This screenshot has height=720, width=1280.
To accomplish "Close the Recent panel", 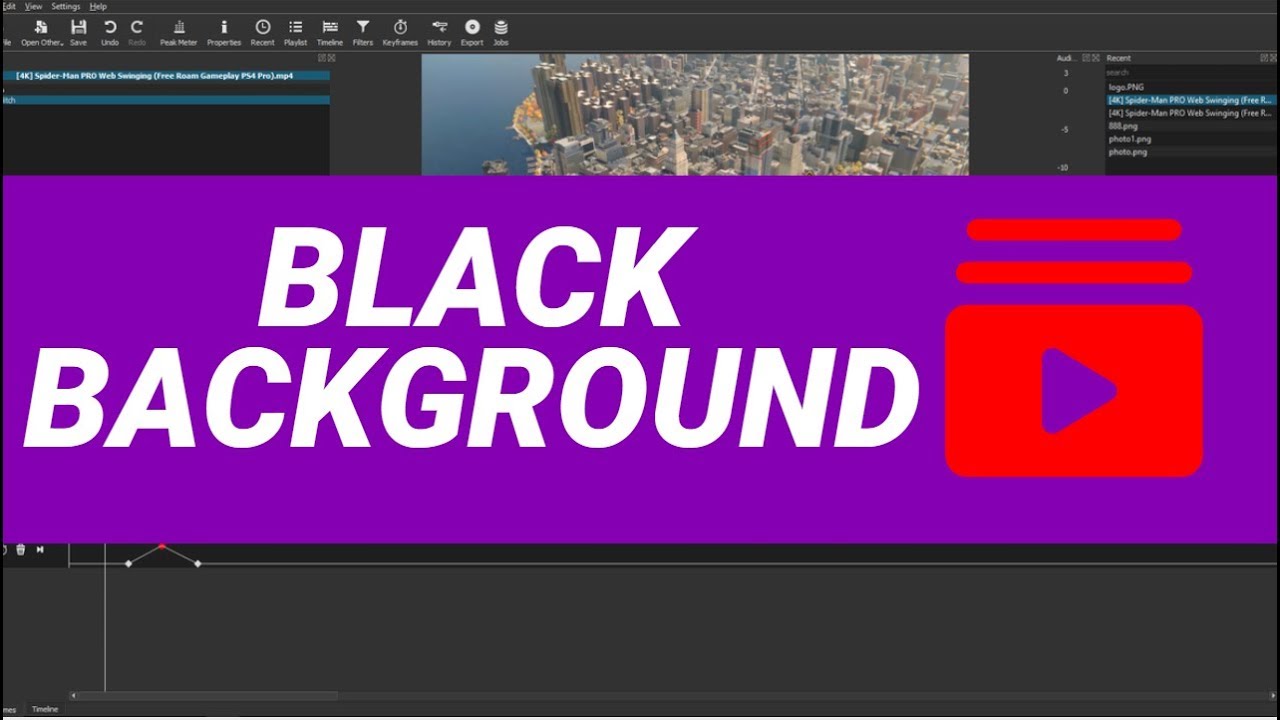I will [1273, 58].
